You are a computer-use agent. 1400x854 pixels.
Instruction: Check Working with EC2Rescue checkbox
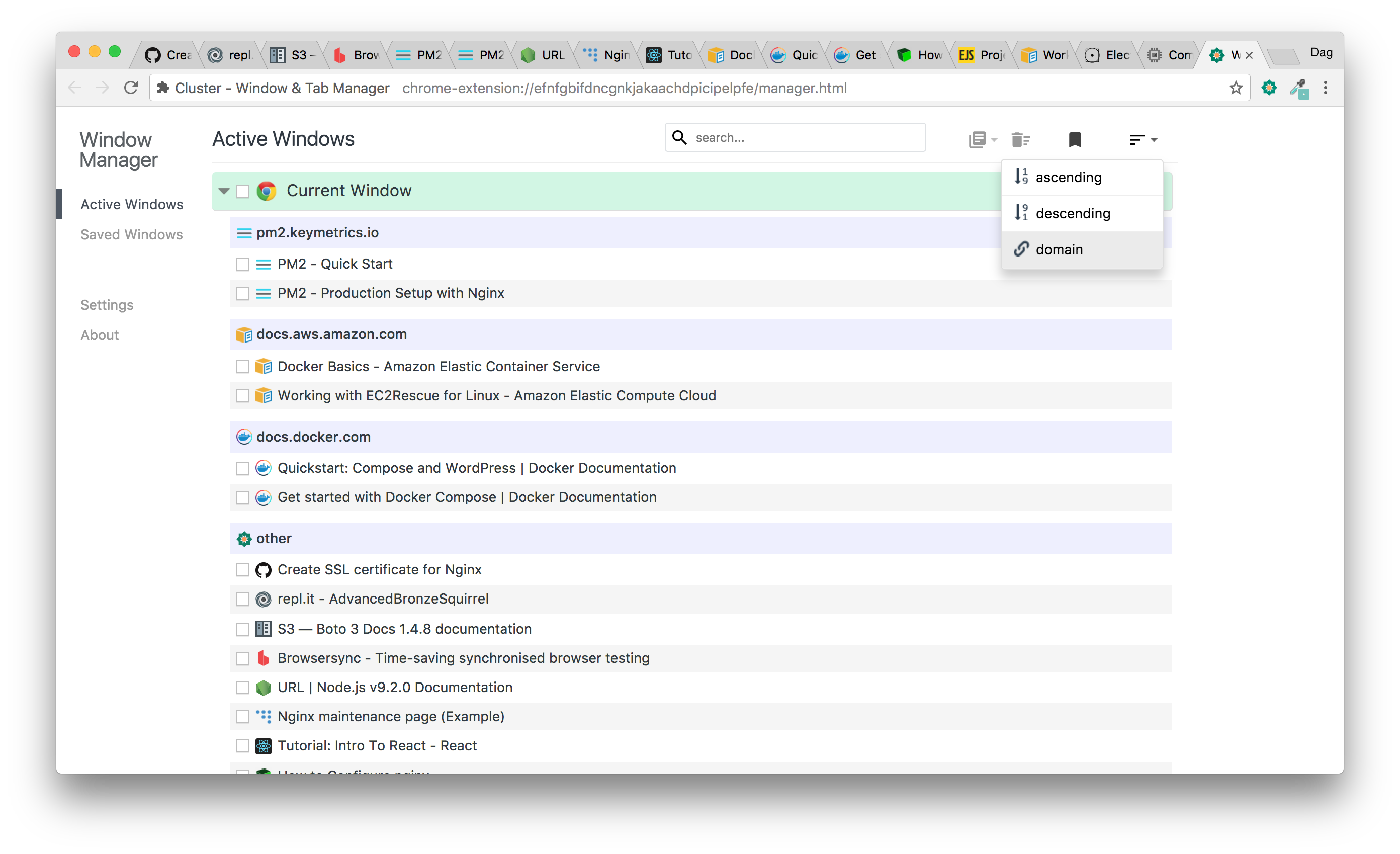pyautogui.click(x=242, y=396)
